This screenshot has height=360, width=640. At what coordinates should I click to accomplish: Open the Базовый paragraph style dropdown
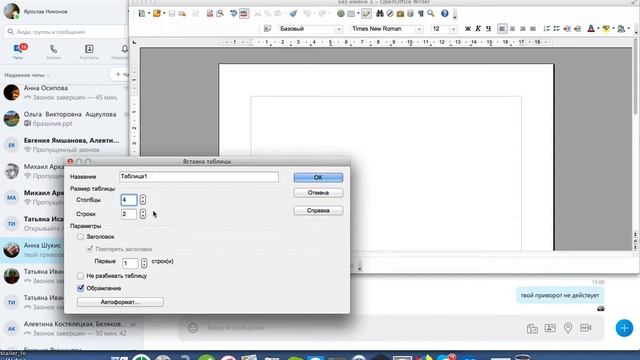coord(338,29)
